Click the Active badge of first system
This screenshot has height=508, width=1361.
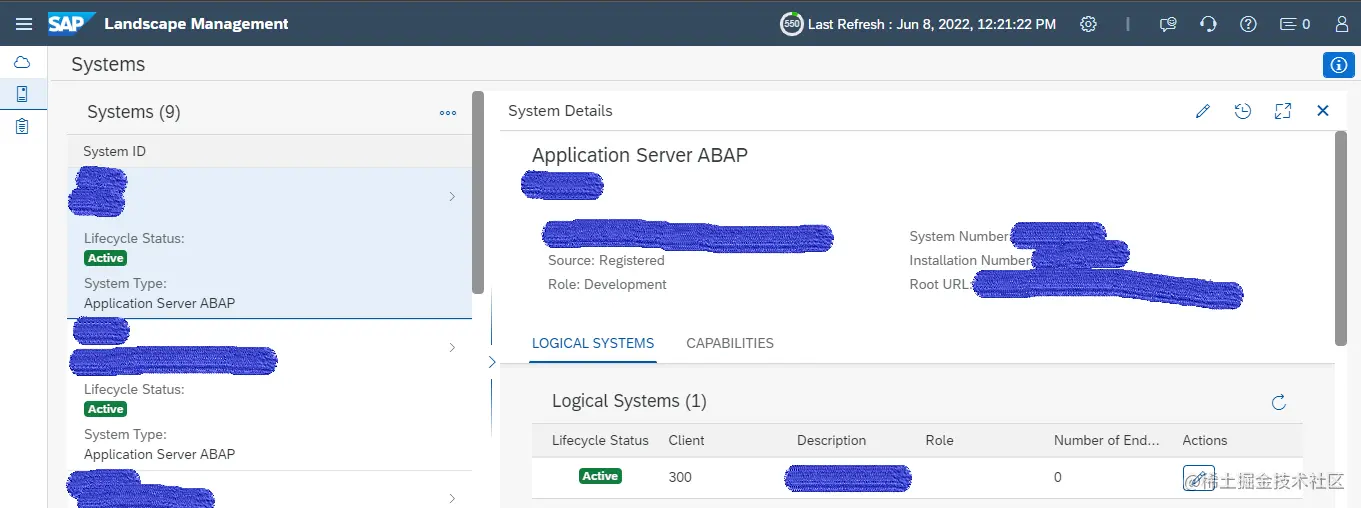click(105, 258)
